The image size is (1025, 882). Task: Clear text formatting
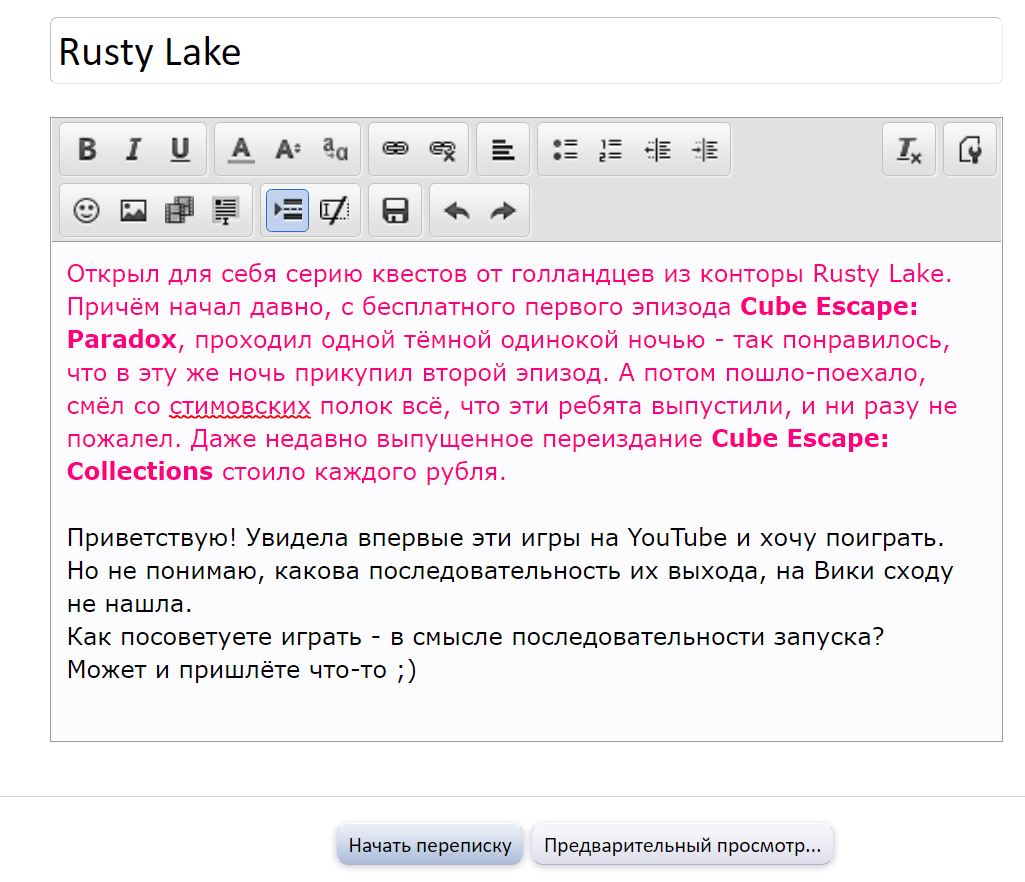click(909, 150)
